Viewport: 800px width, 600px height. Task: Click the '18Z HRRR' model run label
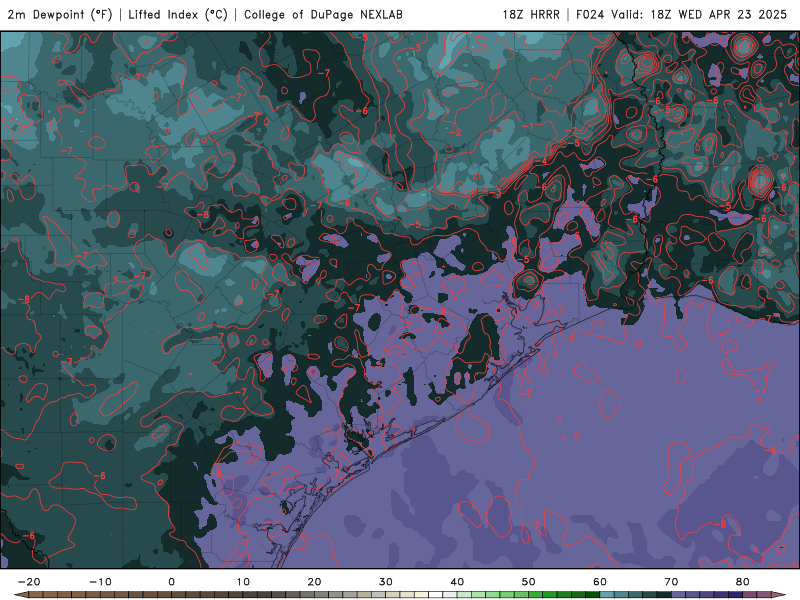point(531,14)
